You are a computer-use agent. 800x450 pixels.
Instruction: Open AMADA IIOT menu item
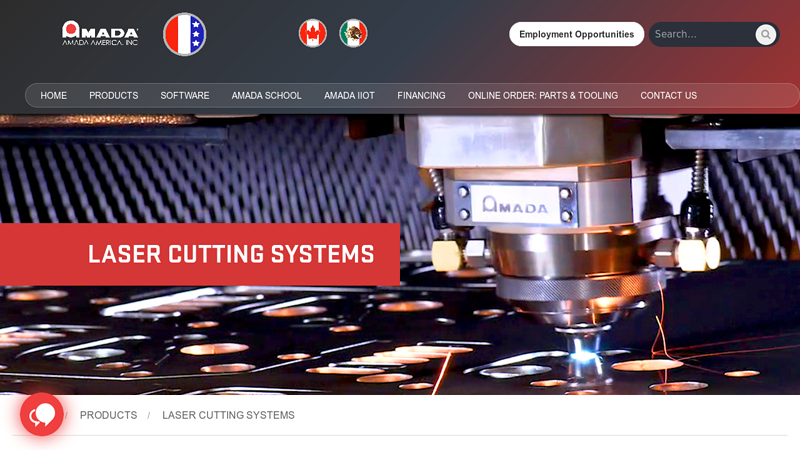(349, 95)
